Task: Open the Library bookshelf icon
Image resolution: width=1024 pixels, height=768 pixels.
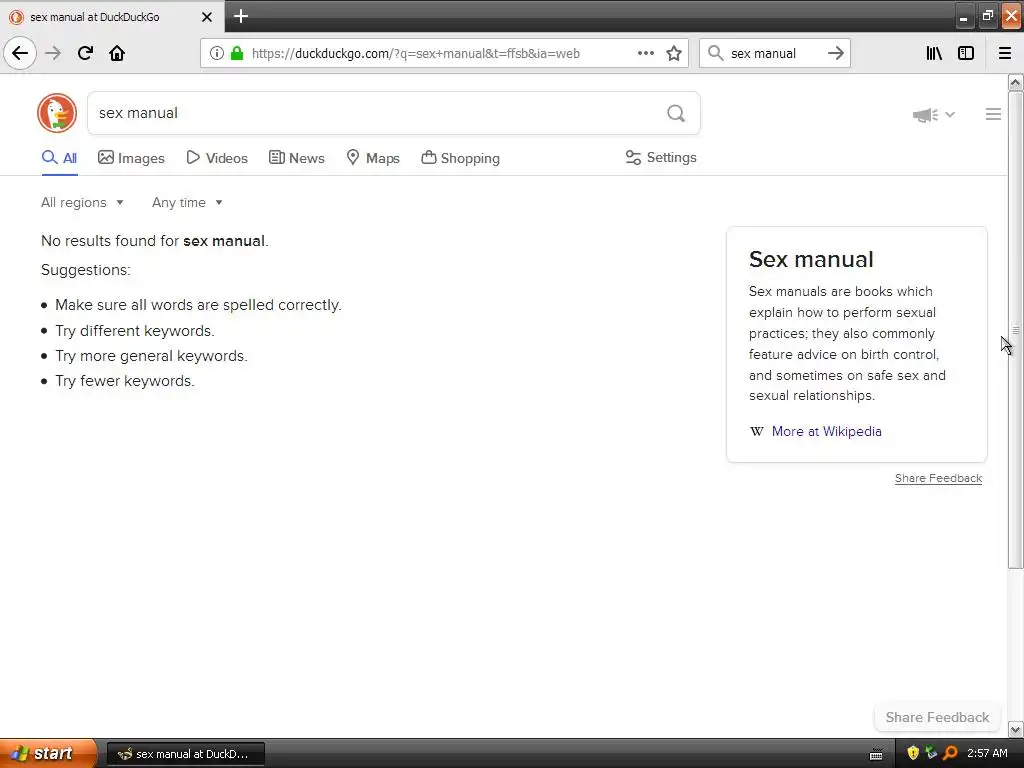Action: [x=934, y=53]
